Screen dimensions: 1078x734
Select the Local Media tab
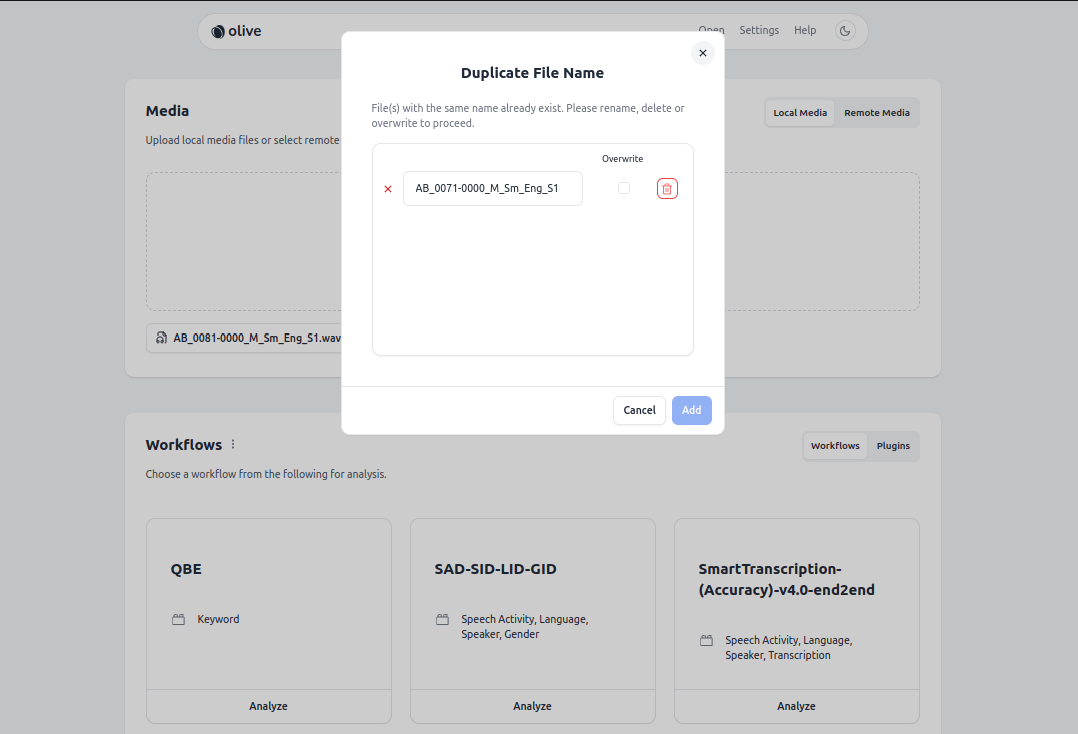point(800,112)
